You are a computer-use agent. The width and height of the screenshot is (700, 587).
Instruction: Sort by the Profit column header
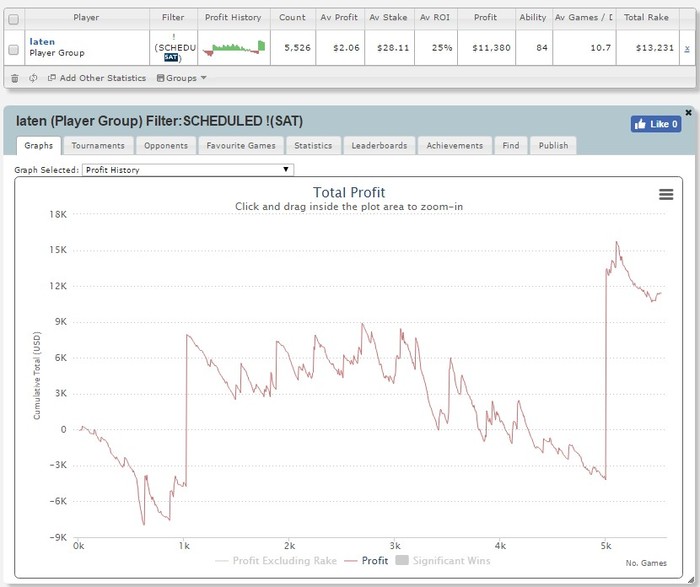(485, 18)
